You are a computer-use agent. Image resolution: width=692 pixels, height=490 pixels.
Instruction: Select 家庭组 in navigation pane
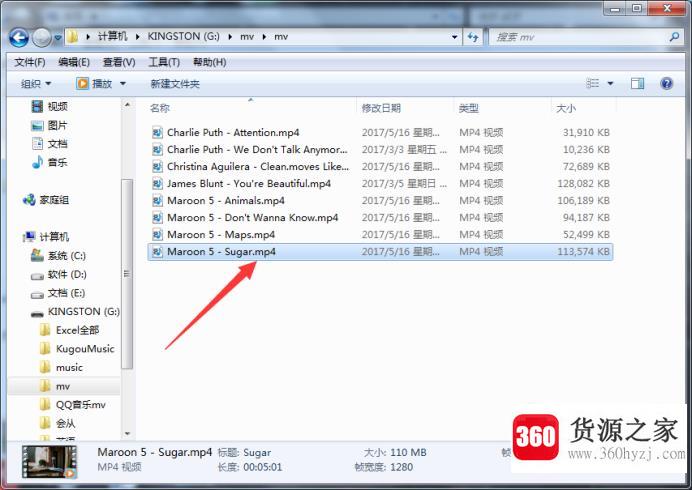(x=46, y=200)
